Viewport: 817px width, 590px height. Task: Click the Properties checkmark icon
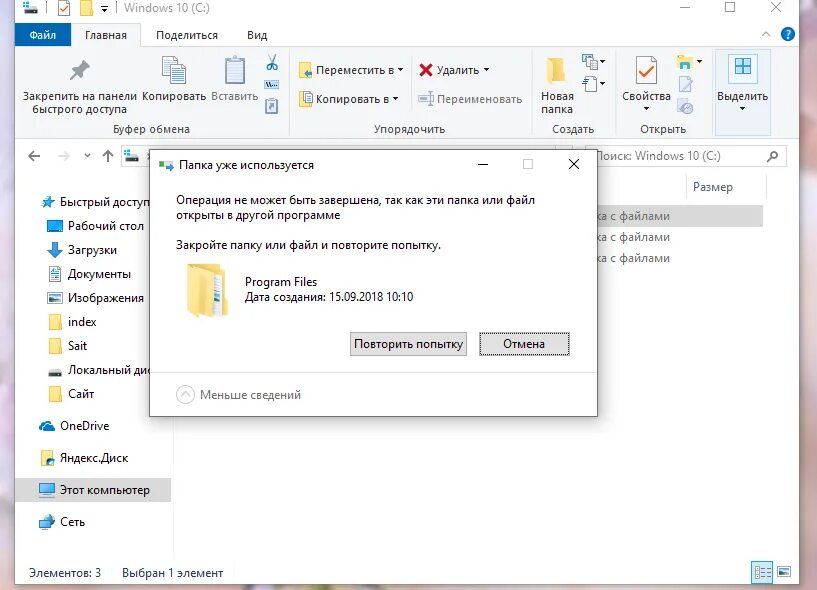pos(646,70)
